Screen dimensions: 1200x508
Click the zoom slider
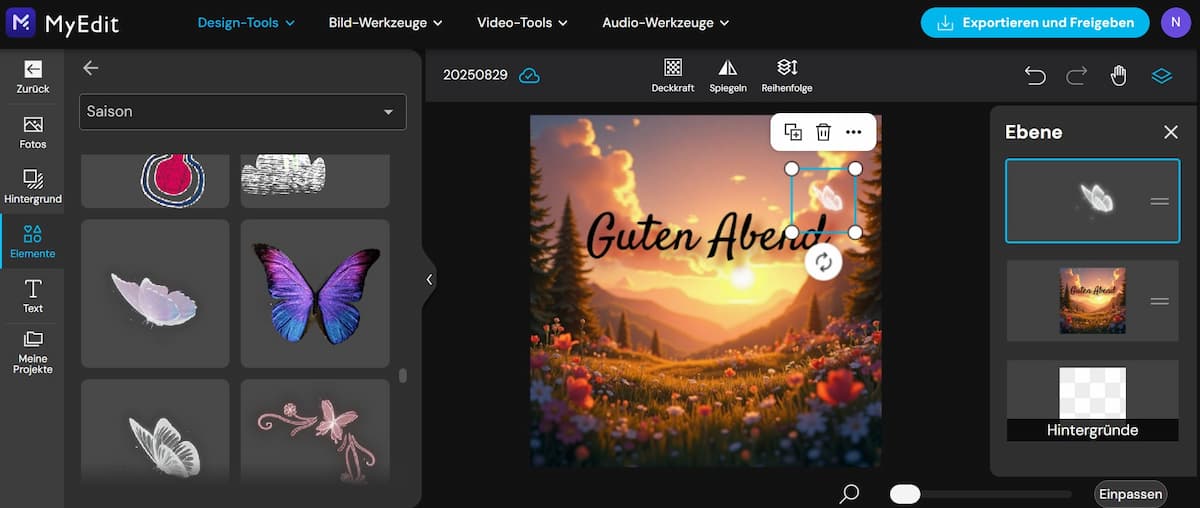981,493
